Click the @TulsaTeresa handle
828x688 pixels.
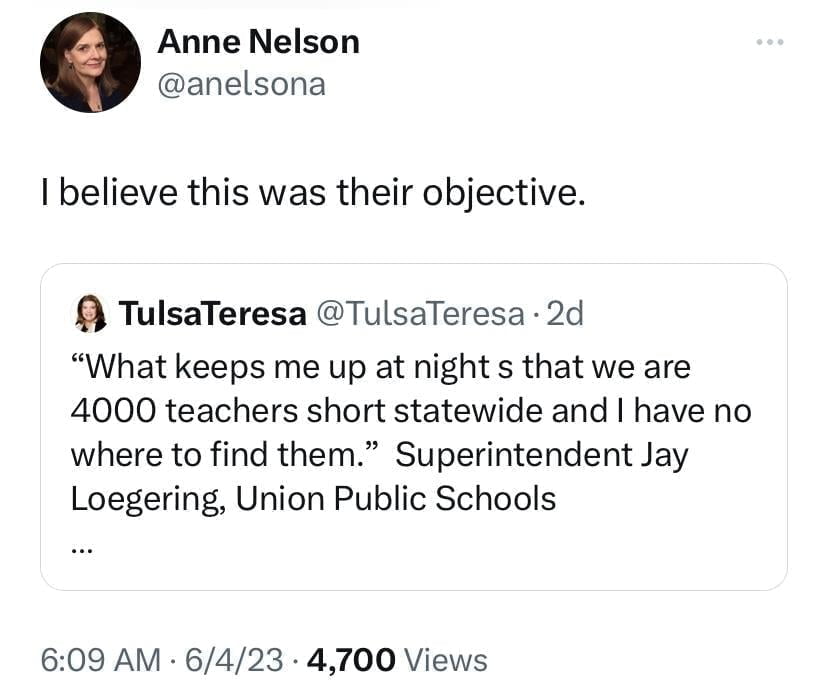click(420, 314)
